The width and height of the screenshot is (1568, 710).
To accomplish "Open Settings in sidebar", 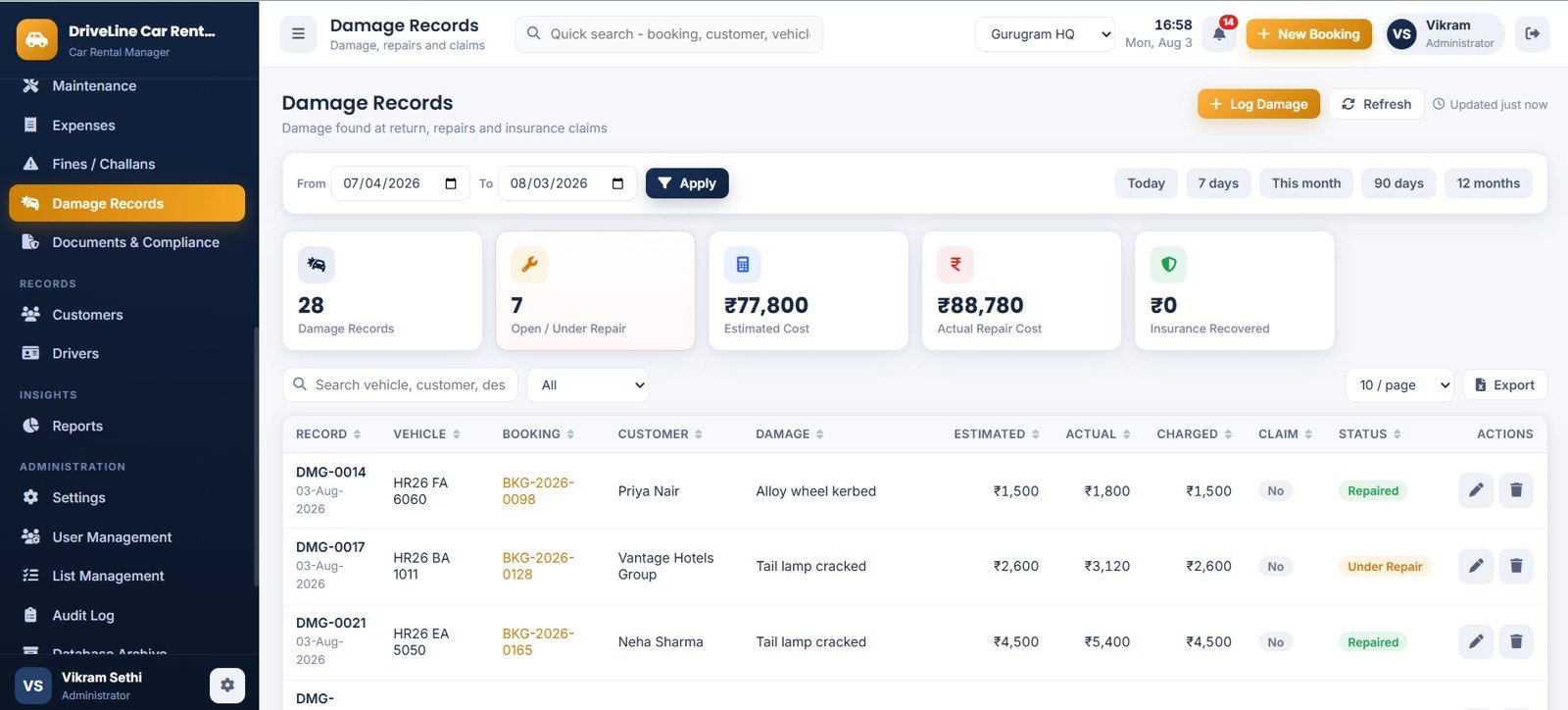I will (127, 497).
